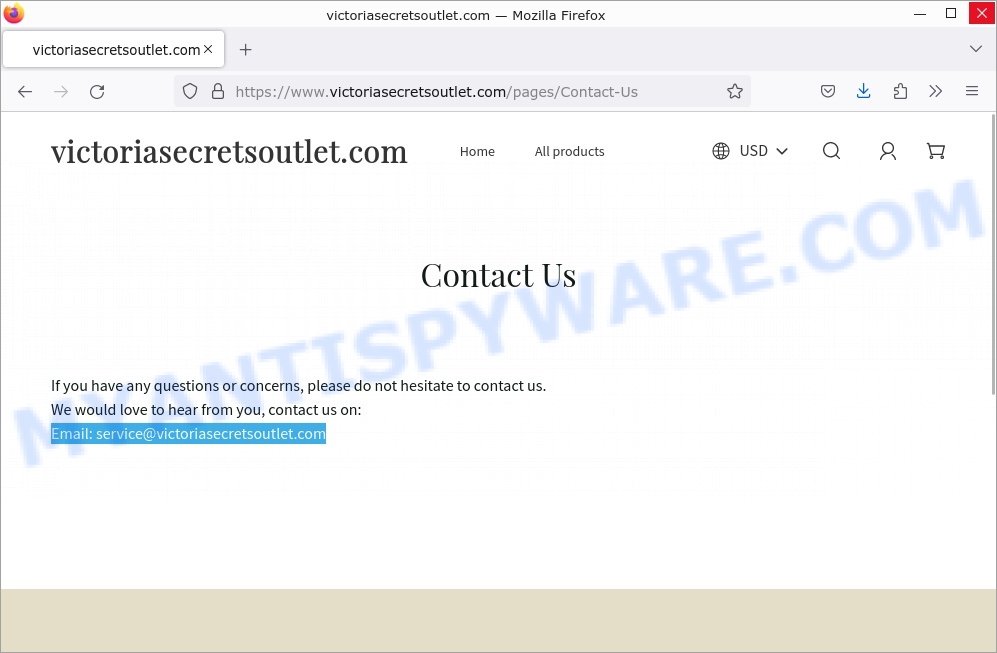Screen dimensions: 997x653
Task: Open the user account icon
Action: click(x=888, y=151)
